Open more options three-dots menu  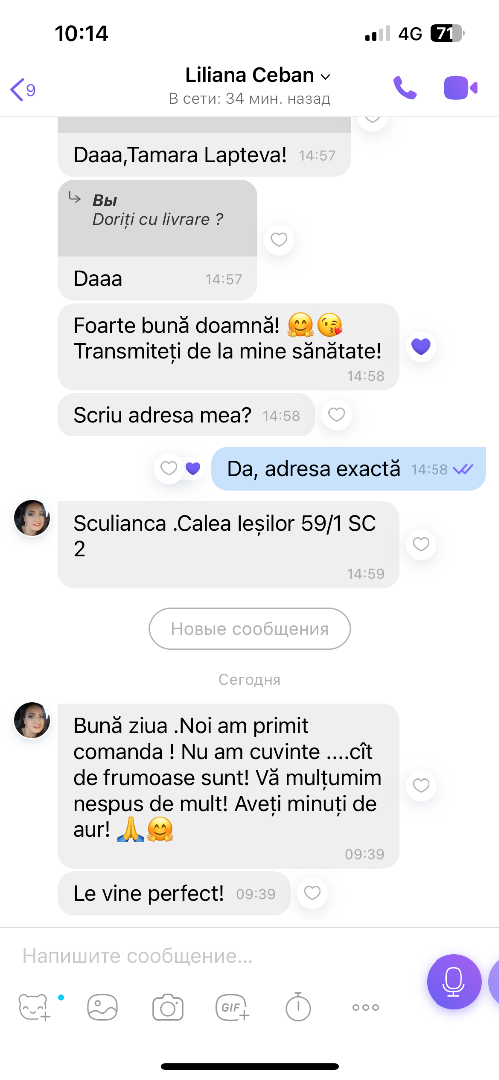coord(365,1007)
